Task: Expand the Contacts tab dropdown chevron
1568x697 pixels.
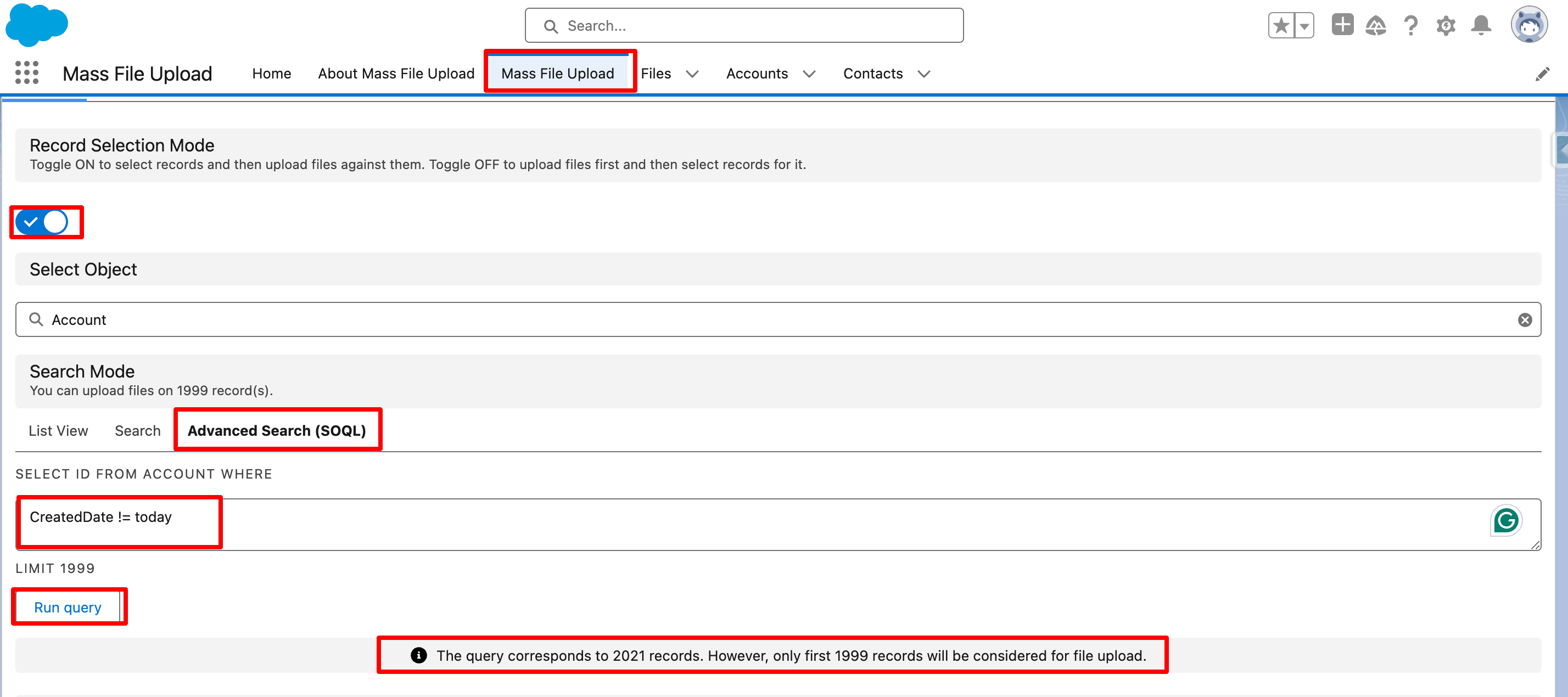Action: pos(924,74)
